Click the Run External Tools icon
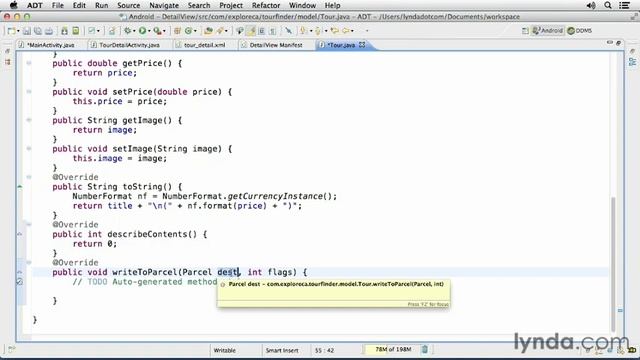640x360 pixels. [157, 31]
